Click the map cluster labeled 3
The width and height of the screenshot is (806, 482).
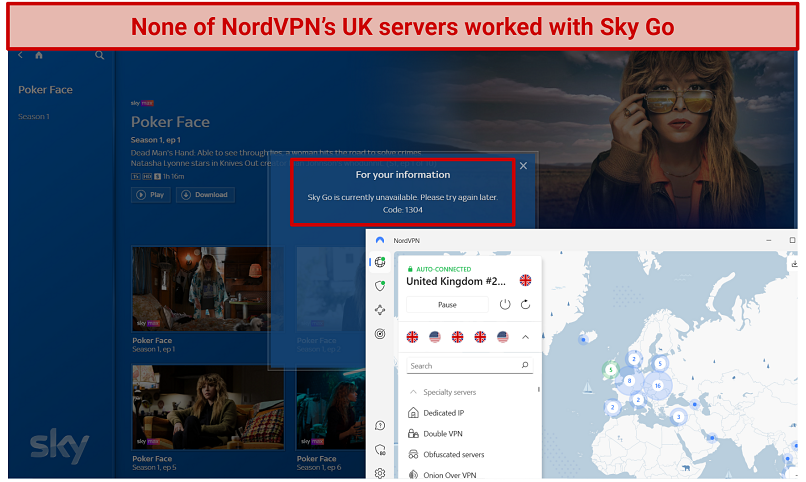[679, 416]
